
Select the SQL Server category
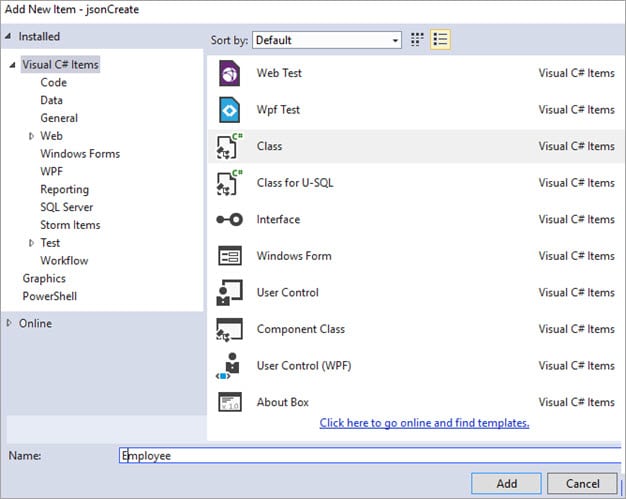coord(67,207)
